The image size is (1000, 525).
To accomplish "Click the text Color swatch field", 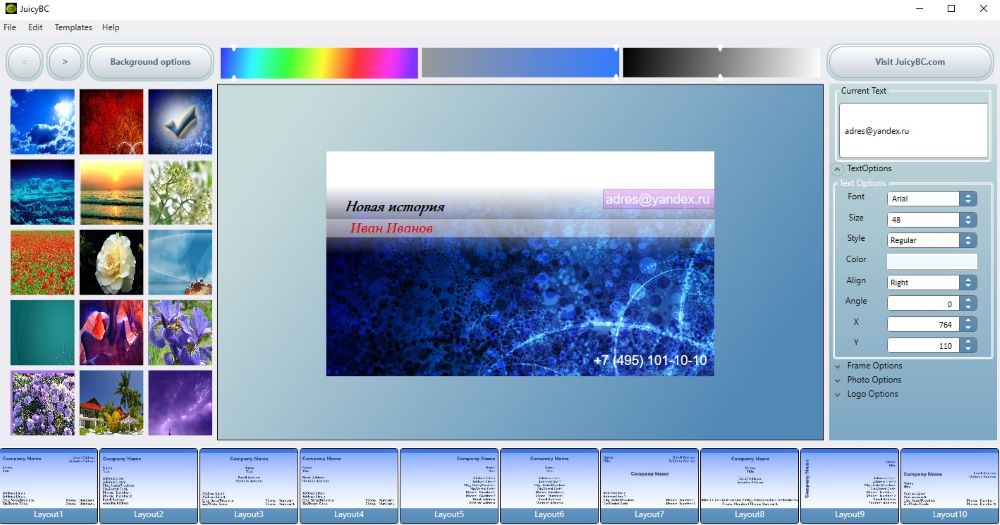I will point(931,261).
